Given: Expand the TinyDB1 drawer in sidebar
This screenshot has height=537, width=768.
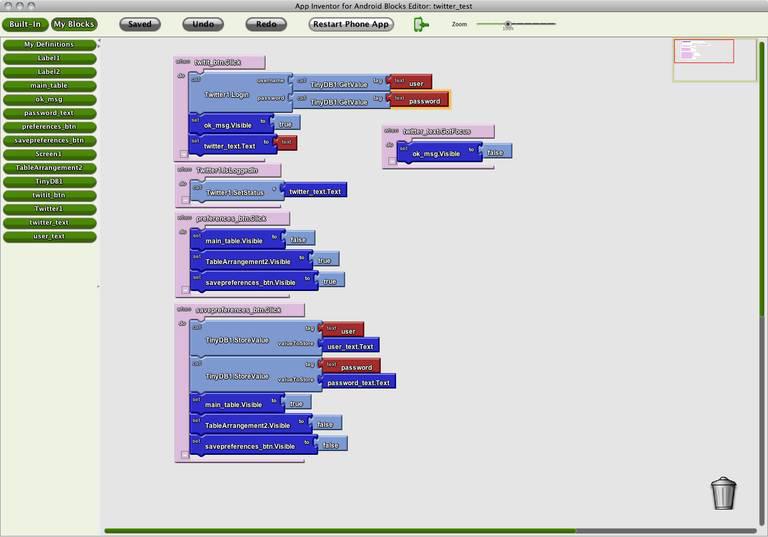Looking at the screenshot, I should click(x=49, y=181).
